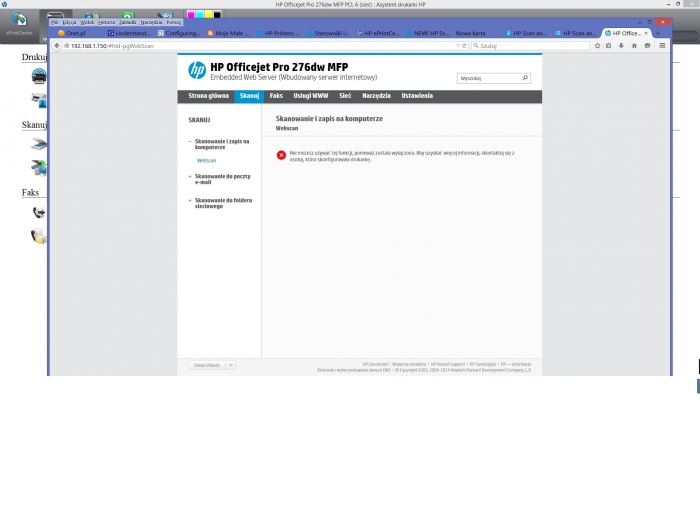
Task: Open the Narzędzia tab in web server
Action: click(x=376, y=96)
